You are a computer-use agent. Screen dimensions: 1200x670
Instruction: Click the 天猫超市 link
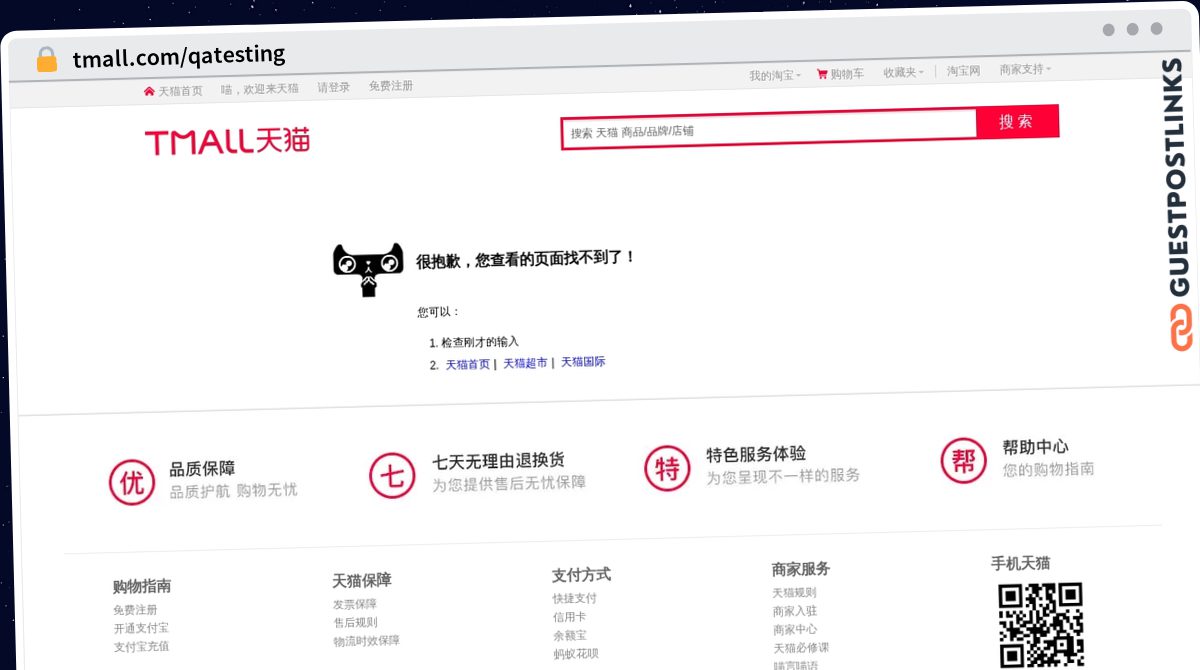pos(525,363)
